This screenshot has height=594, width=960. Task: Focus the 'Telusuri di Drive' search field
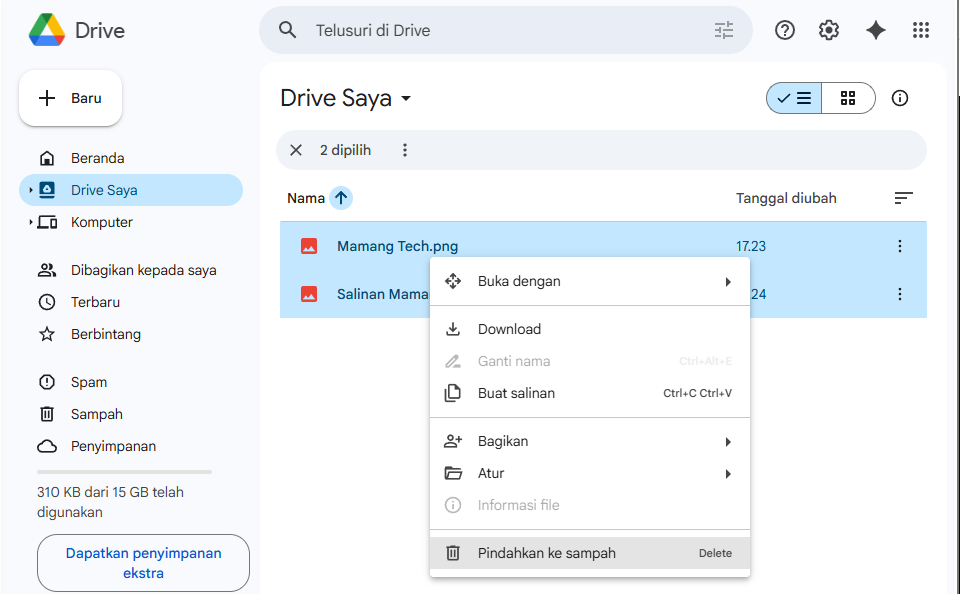pyautogui.click(x=505, y=30)
